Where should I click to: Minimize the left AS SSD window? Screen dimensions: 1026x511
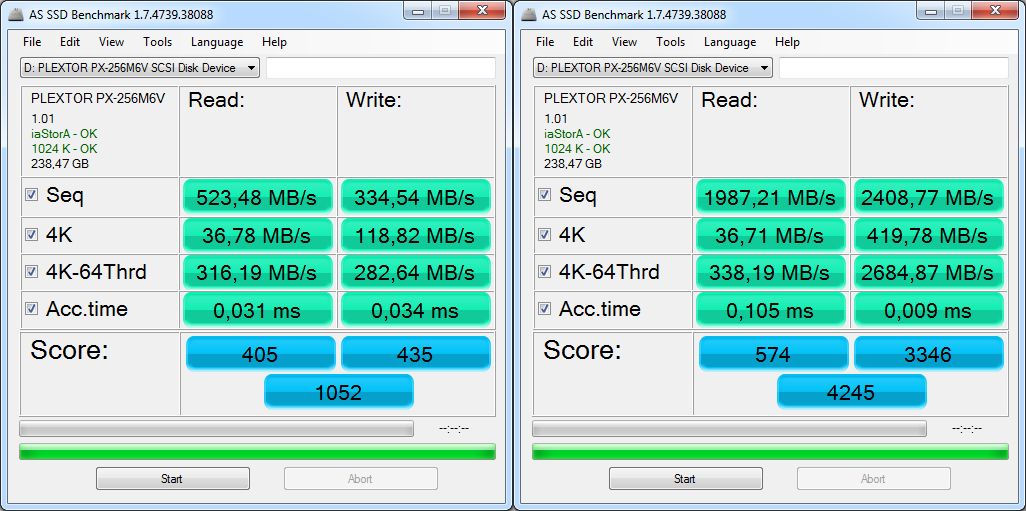click(x=417, y=10)
